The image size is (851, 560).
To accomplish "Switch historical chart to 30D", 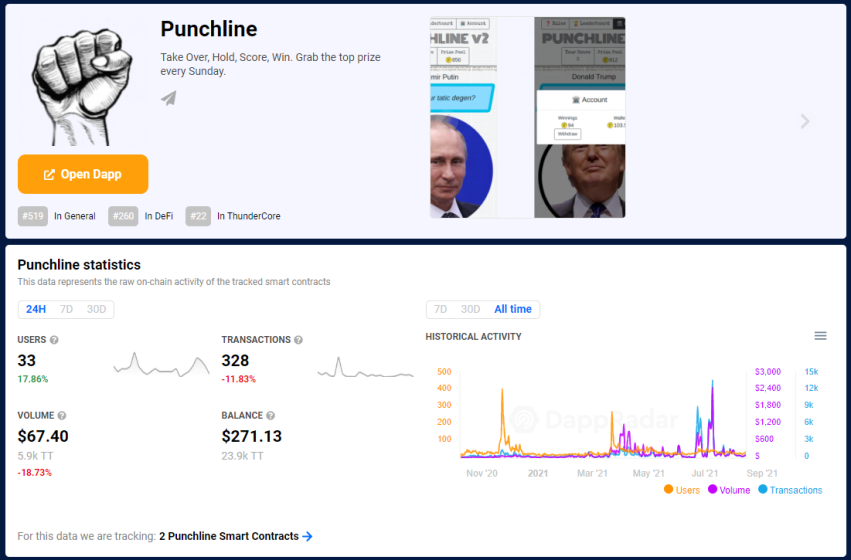I will click(x=471, y=309).
